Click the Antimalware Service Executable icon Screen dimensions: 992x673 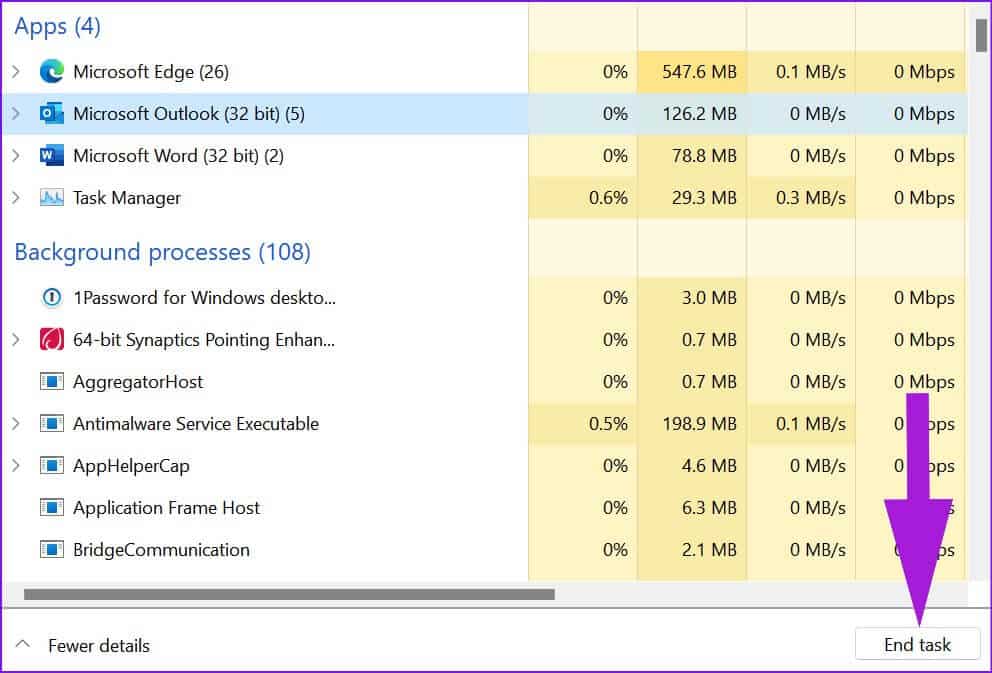(51, 424)
